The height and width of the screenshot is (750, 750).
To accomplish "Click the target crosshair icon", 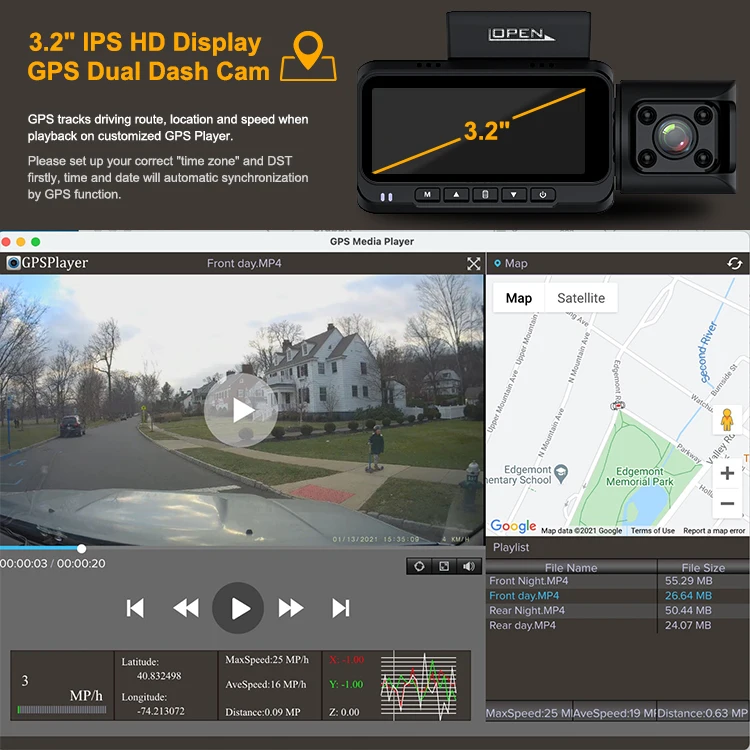I will tap(419, 566).
